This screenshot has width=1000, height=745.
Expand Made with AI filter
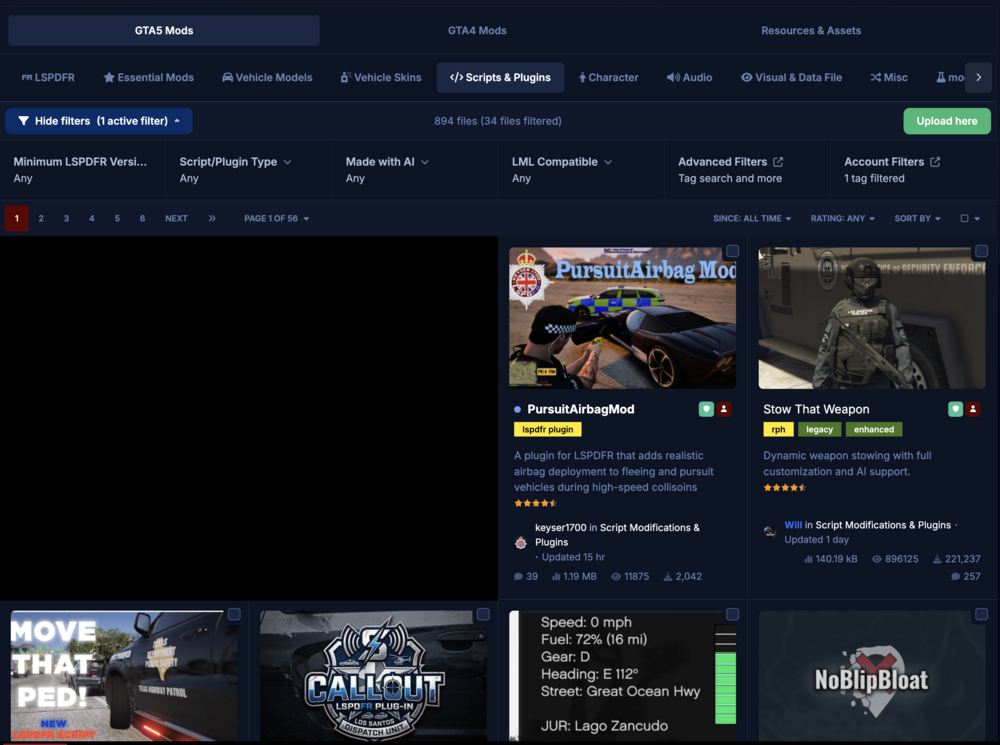[415, 170]
